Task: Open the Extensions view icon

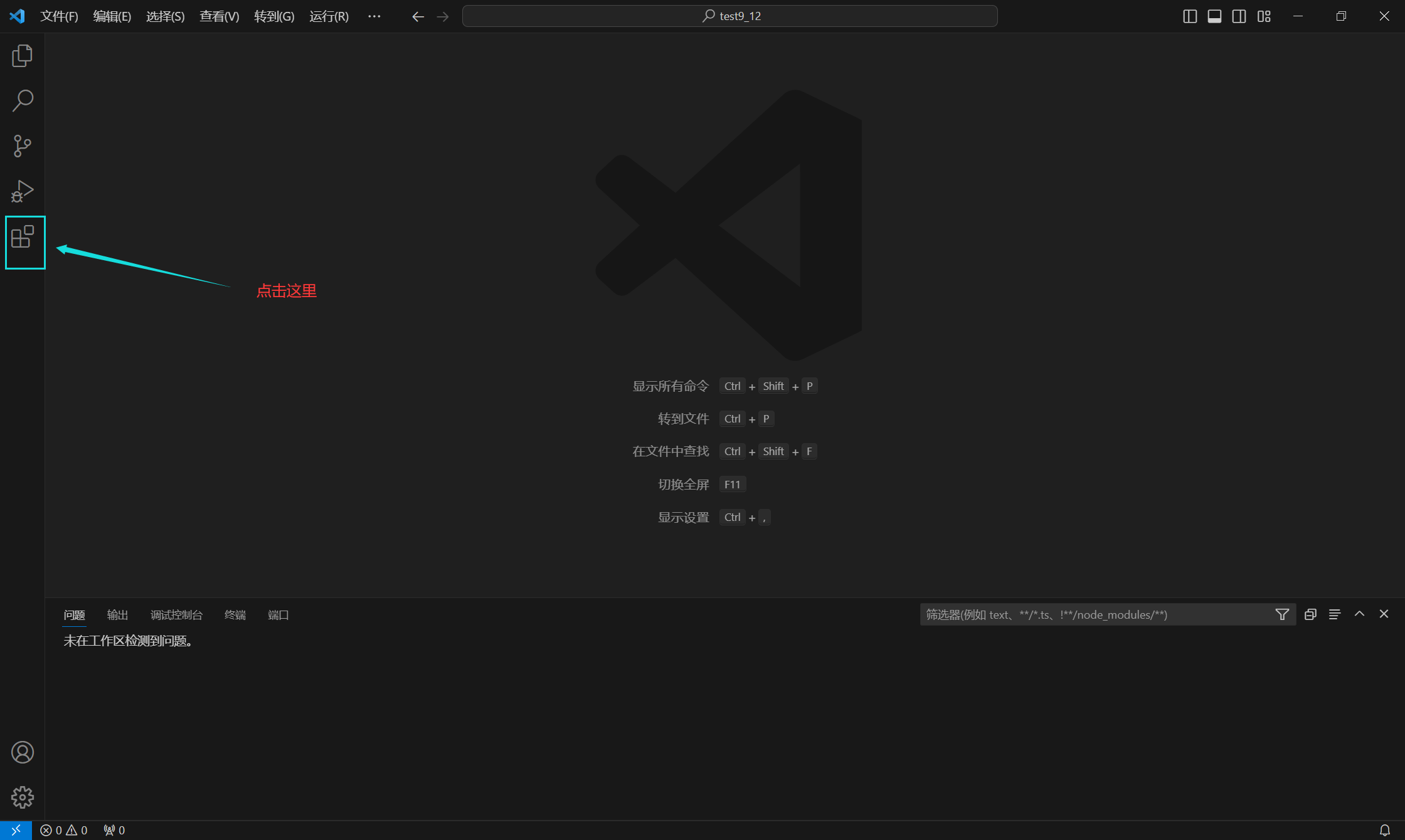Action: [x=23, y=237]
